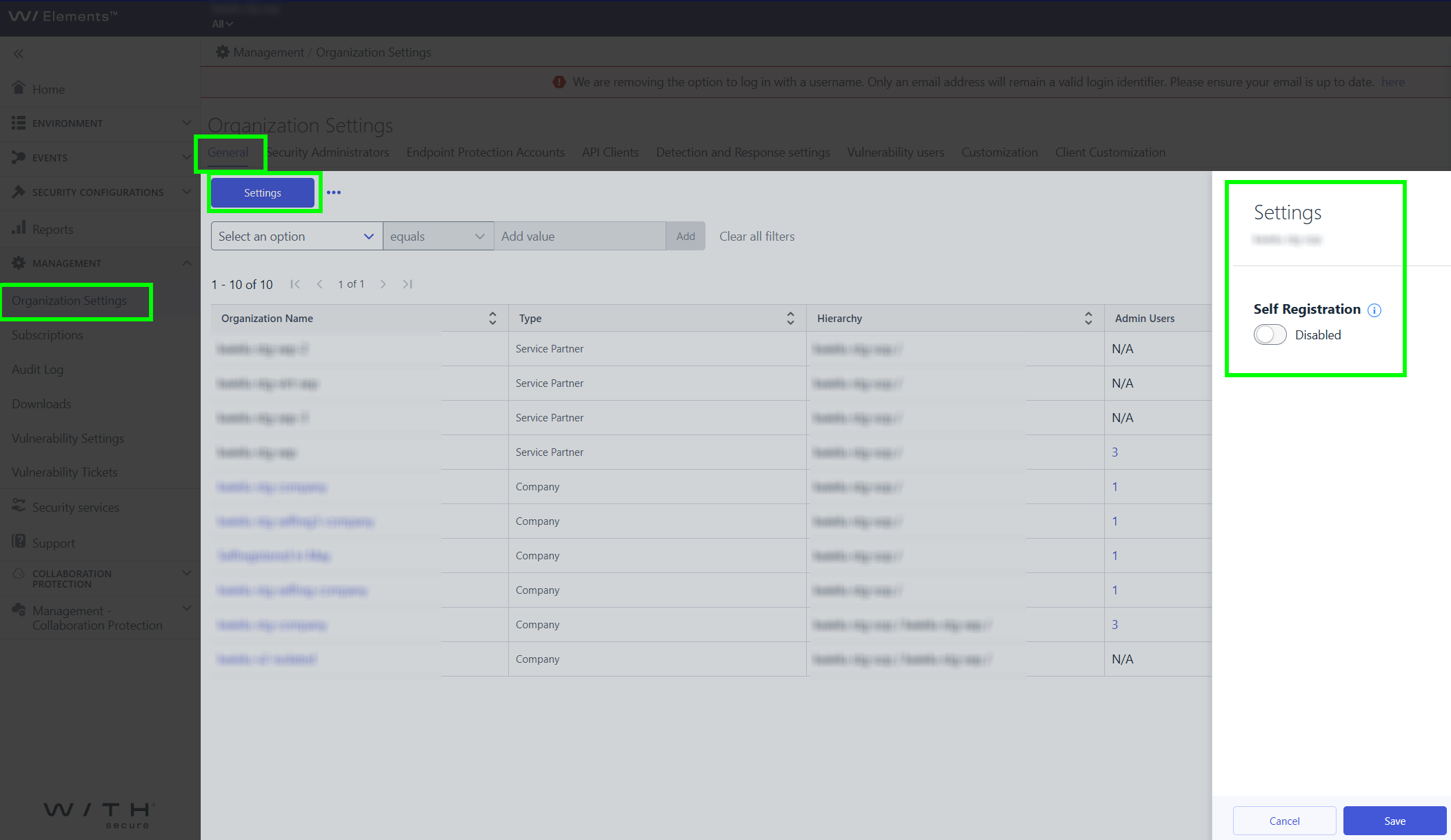1451x840 pixels.
Task: Click the Cancel button
Action: pos(1284,821)
